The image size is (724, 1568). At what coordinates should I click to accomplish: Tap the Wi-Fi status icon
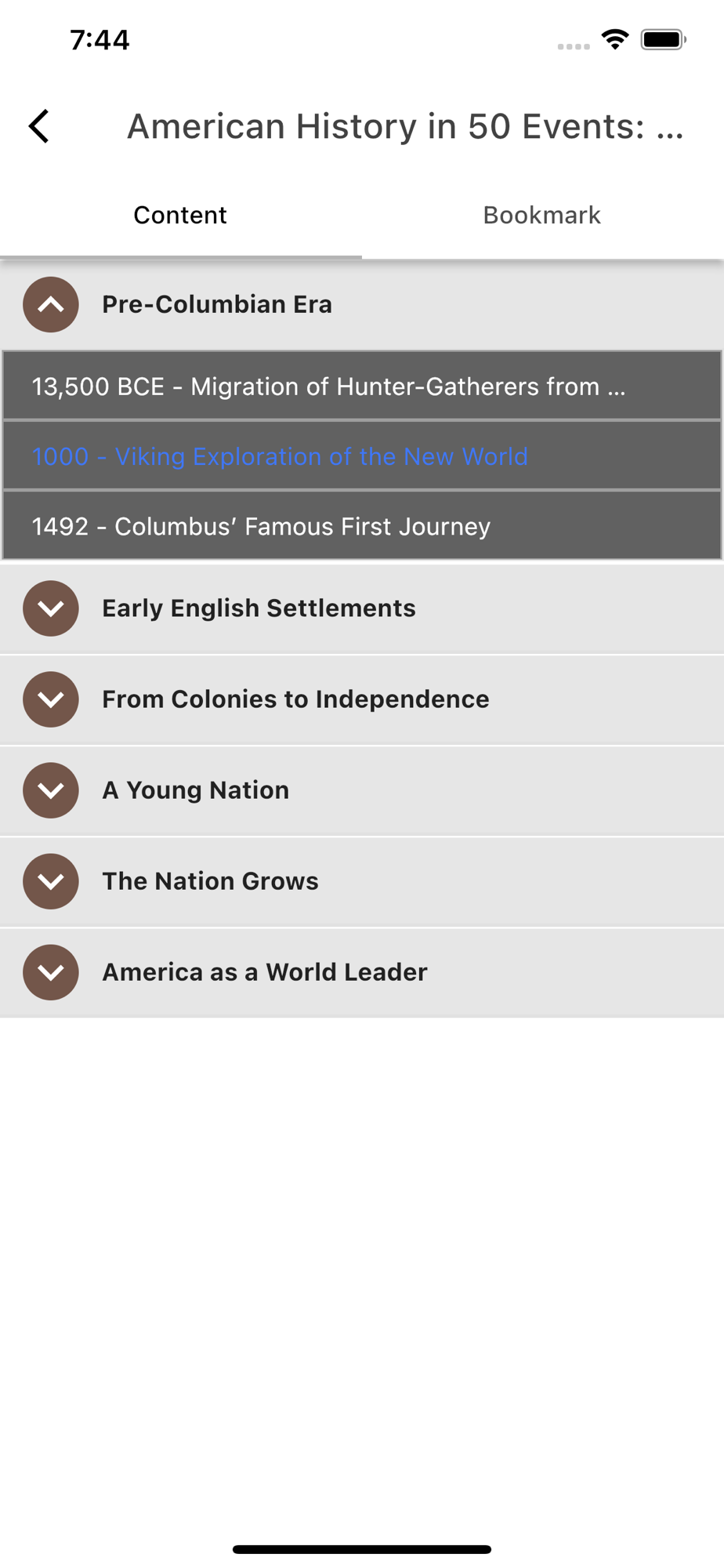615,39
